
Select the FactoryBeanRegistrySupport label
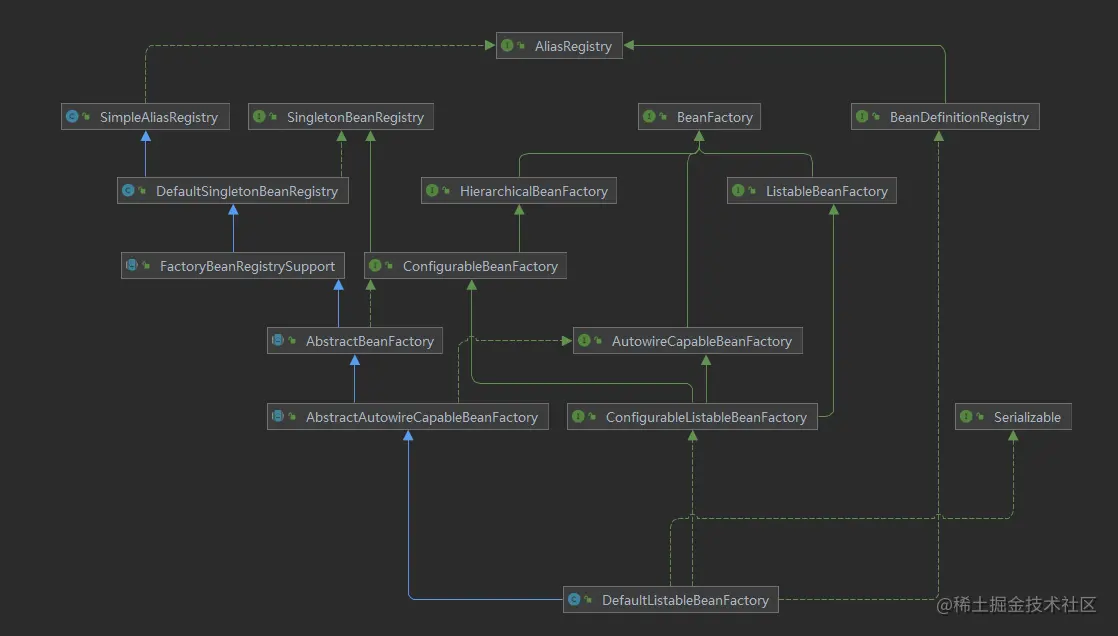click(247, 266)
